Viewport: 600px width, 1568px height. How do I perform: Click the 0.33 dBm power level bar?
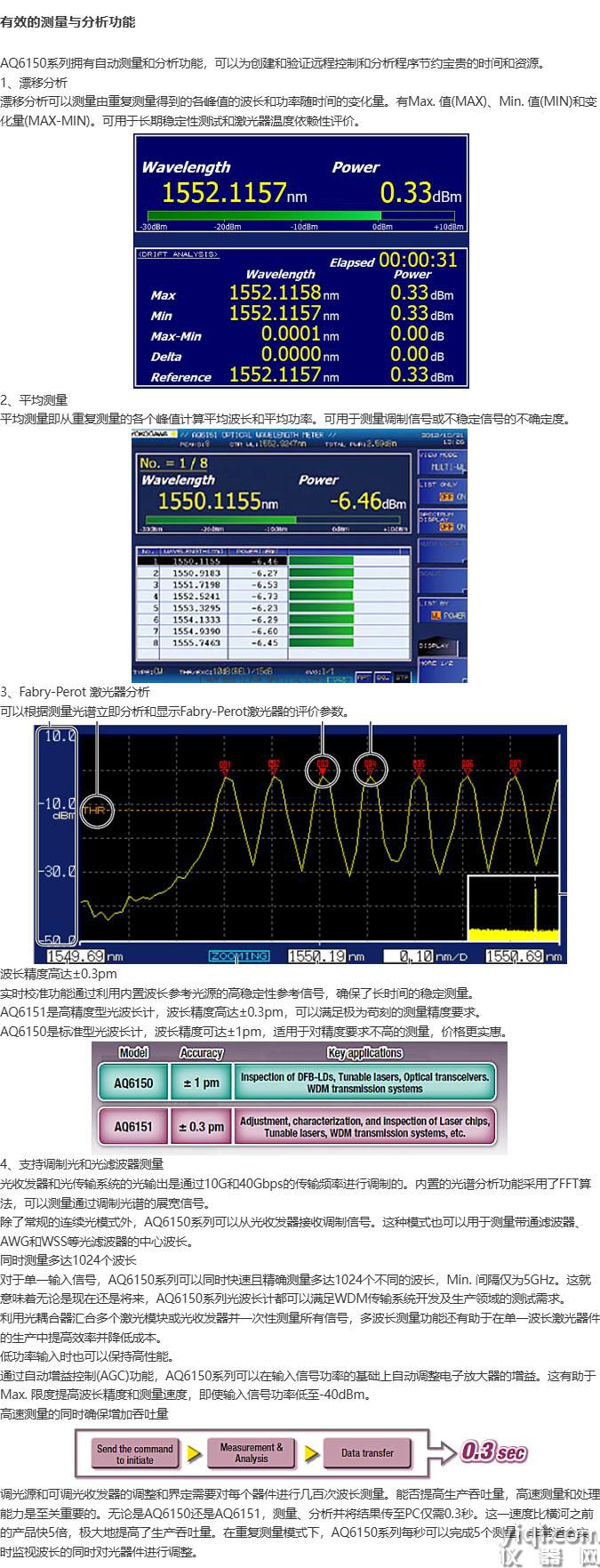tap(301, 216)
